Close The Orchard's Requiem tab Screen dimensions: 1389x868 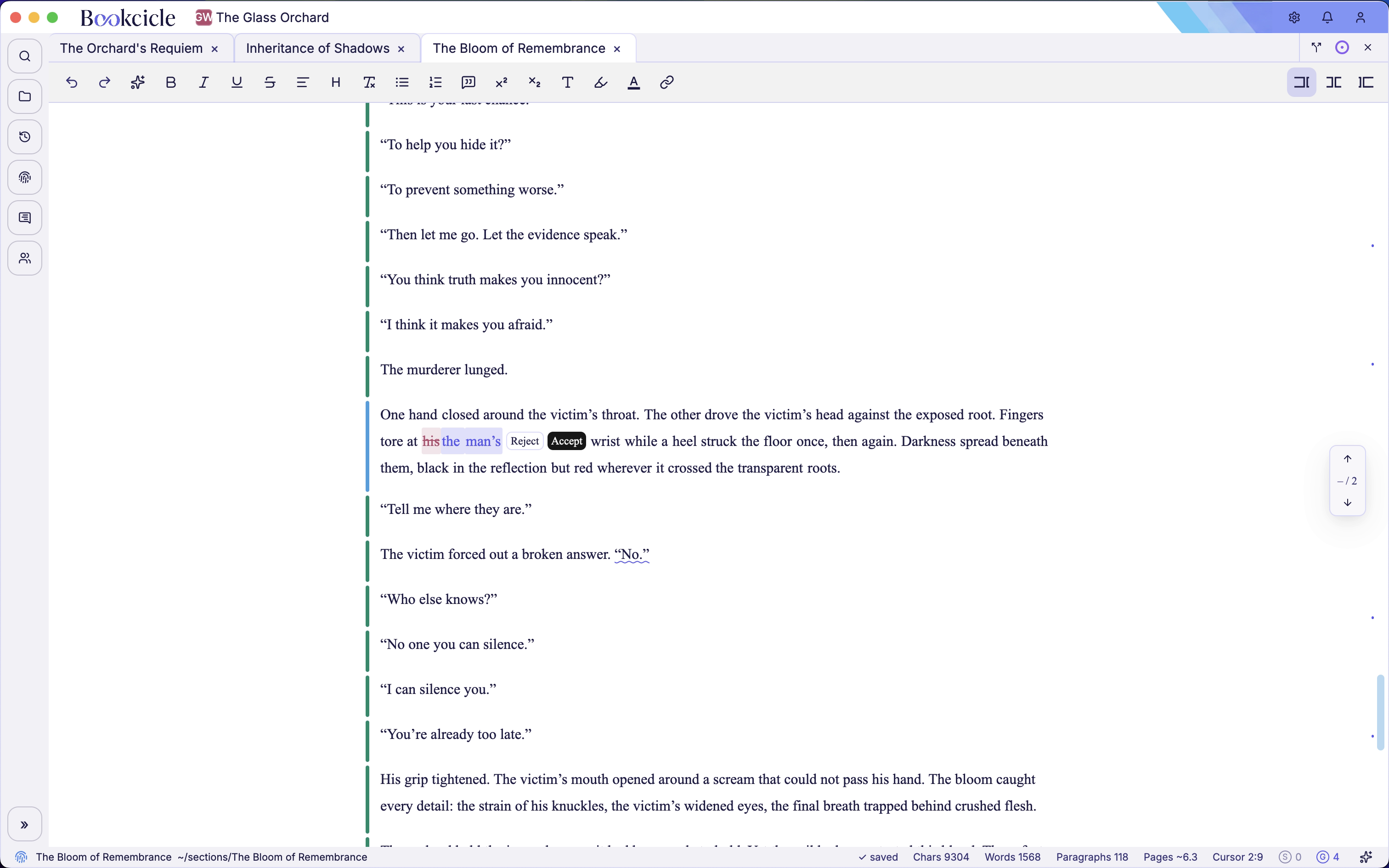click(215, 50)
